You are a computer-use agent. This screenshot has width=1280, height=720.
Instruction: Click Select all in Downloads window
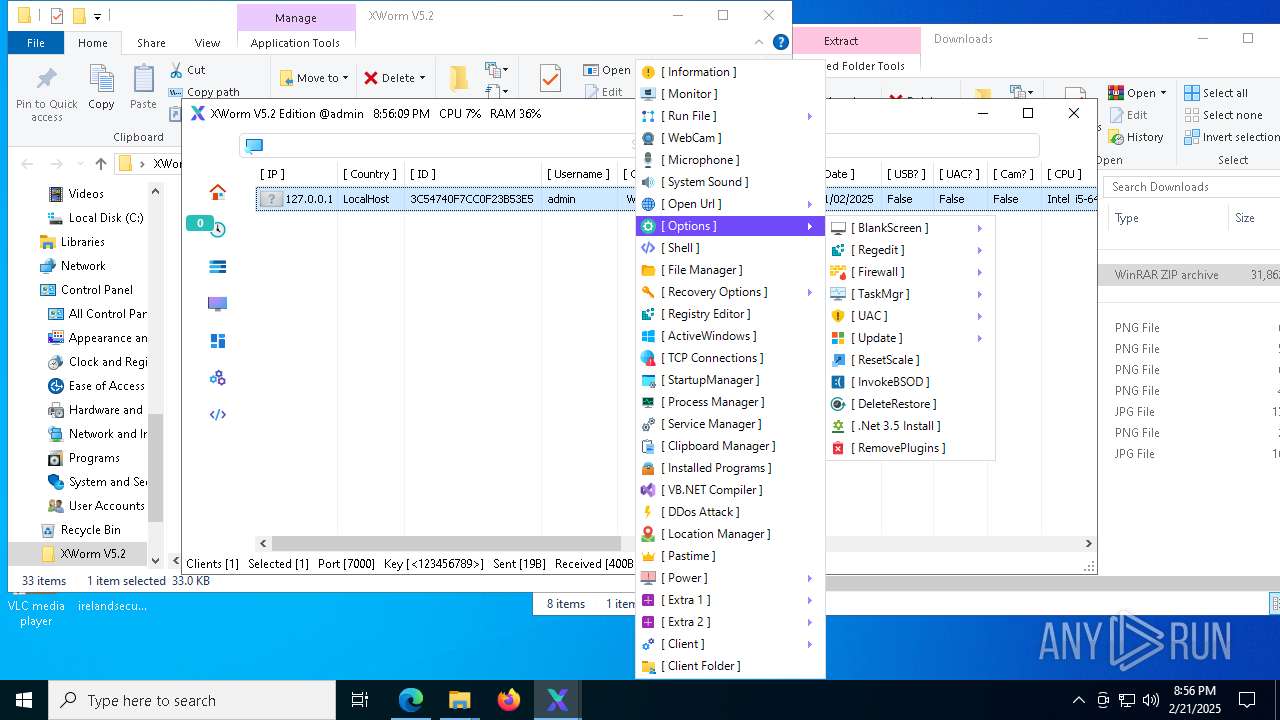pyautogui.click(x=1216, y=93)
